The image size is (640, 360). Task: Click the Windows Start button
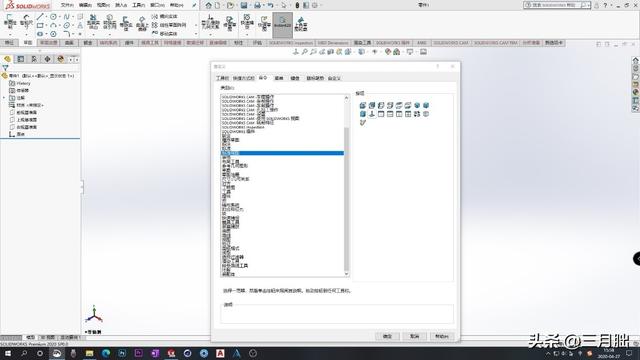(8, 353)
